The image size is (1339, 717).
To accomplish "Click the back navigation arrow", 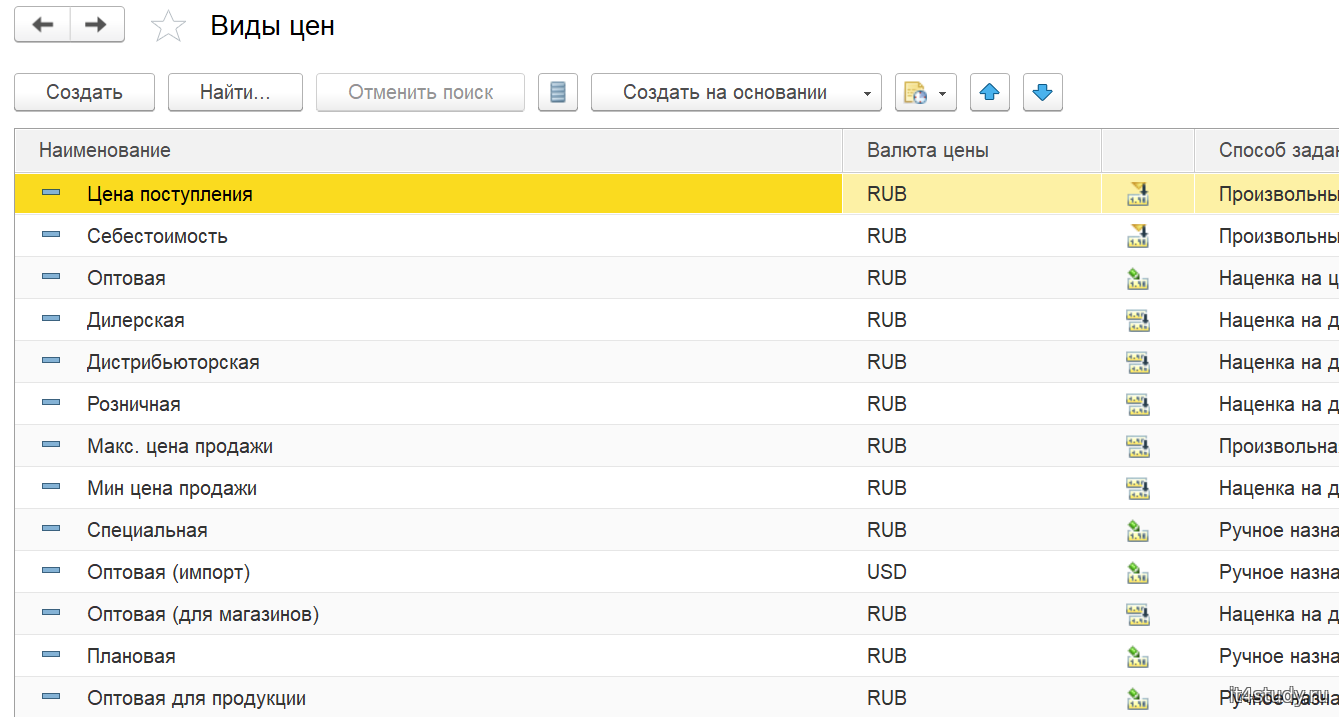I will [43, 25].
